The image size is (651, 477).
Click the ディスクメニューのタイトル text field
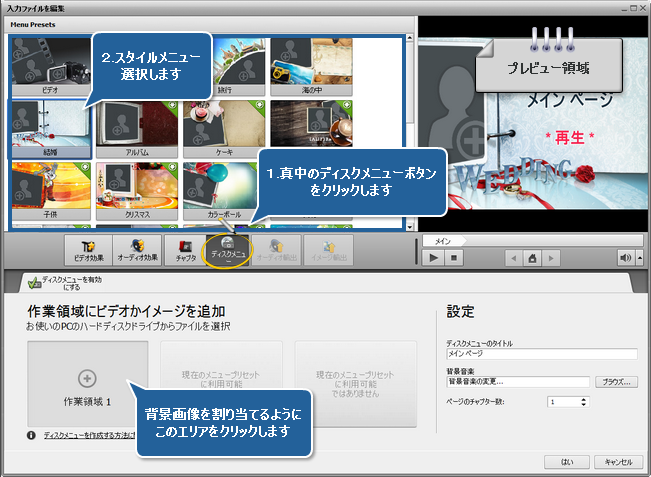tap(541, 353)
